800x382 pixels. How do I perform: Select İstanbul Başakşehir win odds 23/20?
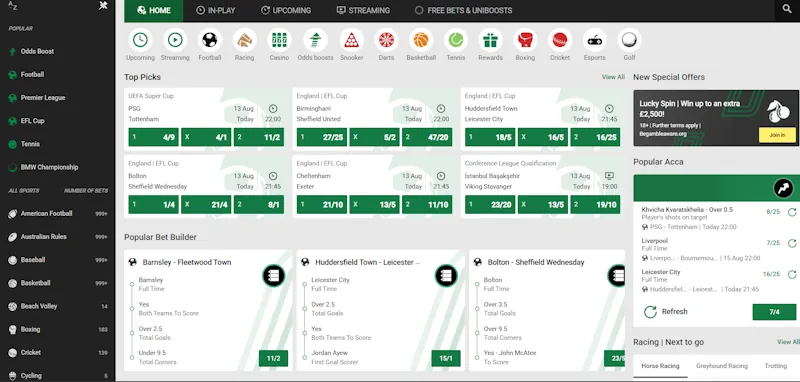[490, 205]
